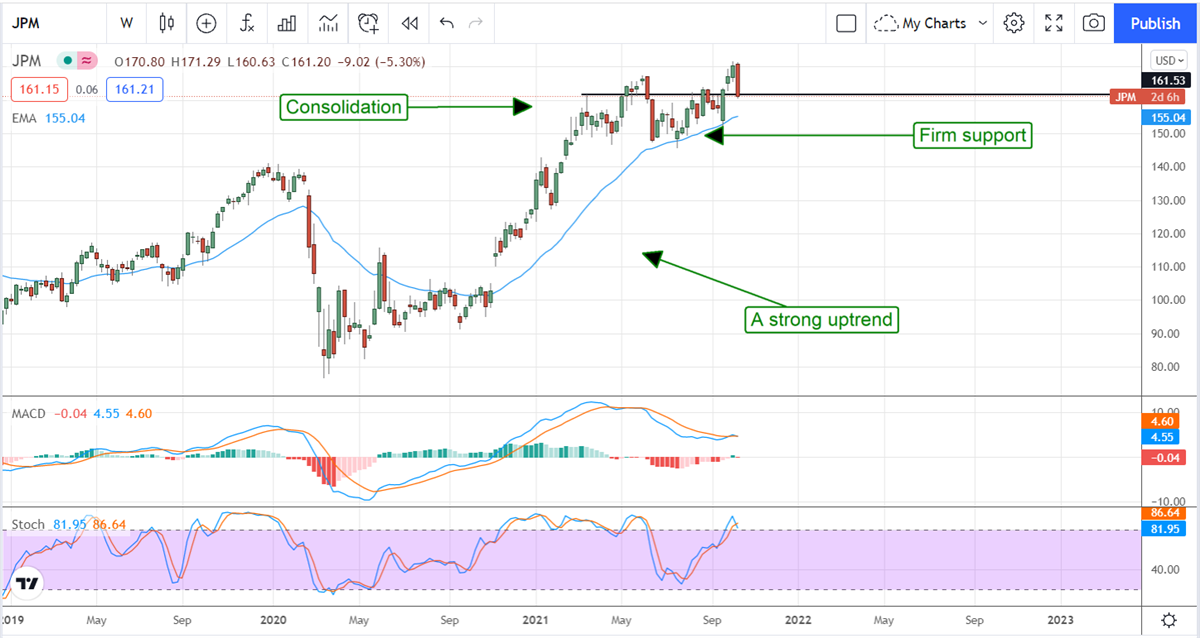Click the -0.04 red histogram label
Viewport: 1200px width, 638px height.
1162,457
